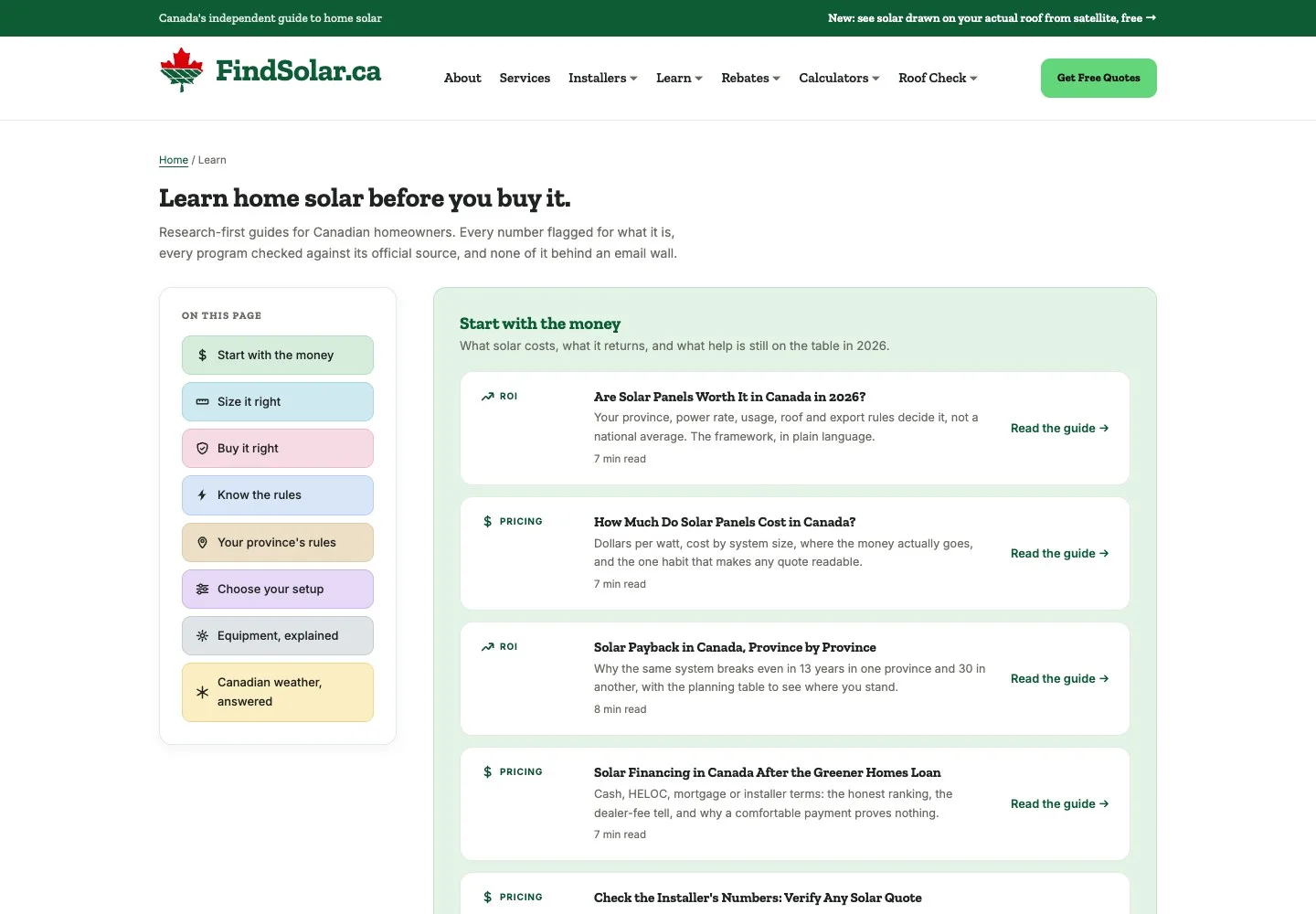Viewport: 1316px width, 914px height.
Task: Expand the Learn dropdown in the navigation
Action: (x=679, y=79)
